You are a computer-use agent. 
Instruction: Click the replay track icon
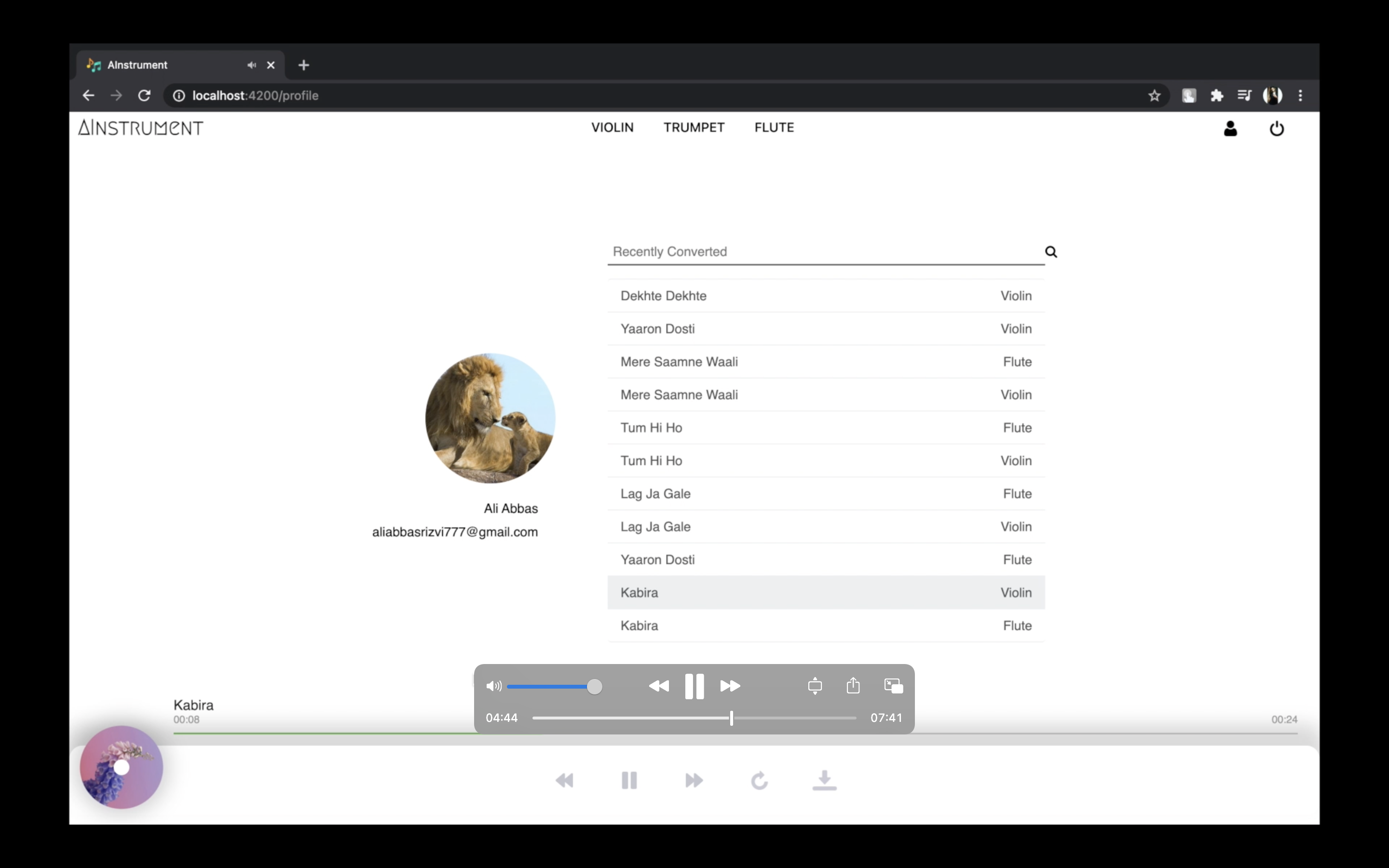[759, 780]
